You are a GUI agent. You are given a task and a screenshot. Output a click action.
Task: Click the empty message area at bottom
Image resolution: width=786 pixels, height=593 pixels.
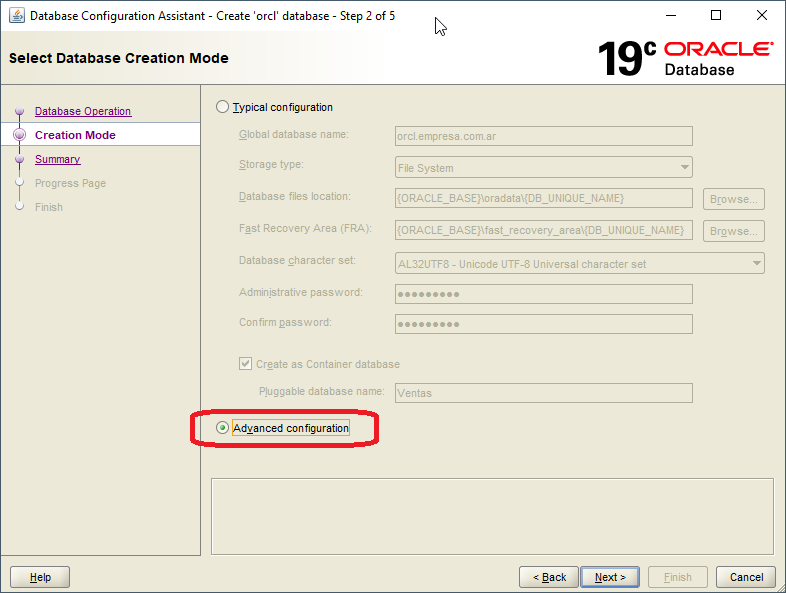pos(492,516)
